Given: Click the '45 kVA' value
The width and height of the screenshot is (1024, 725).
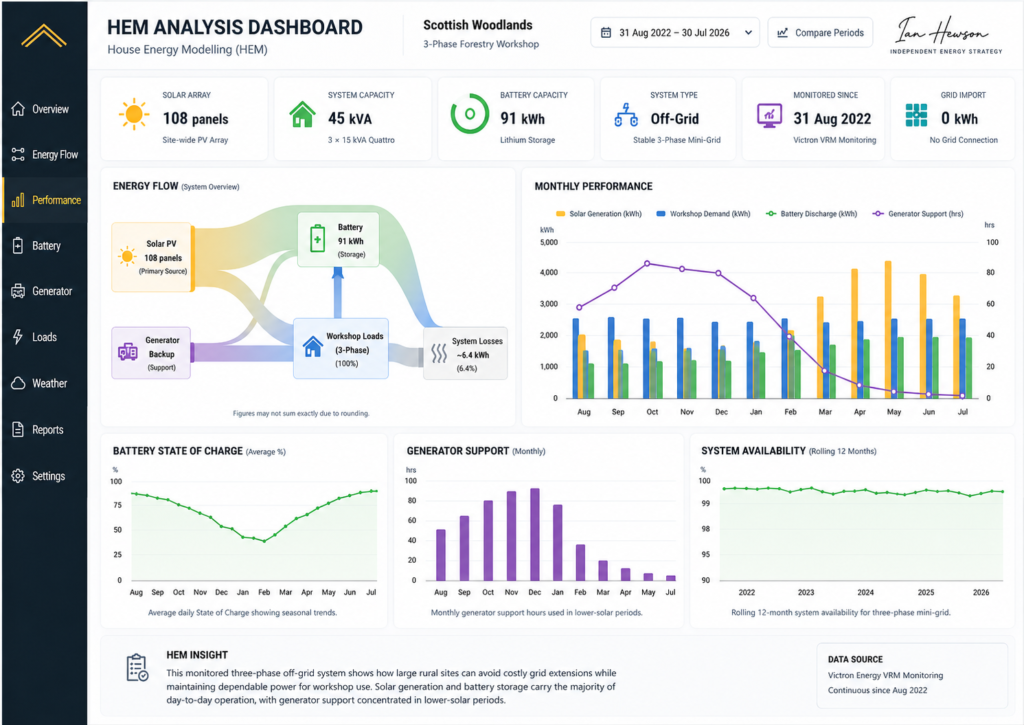Looking at the screenshot, I should (349, 118).
